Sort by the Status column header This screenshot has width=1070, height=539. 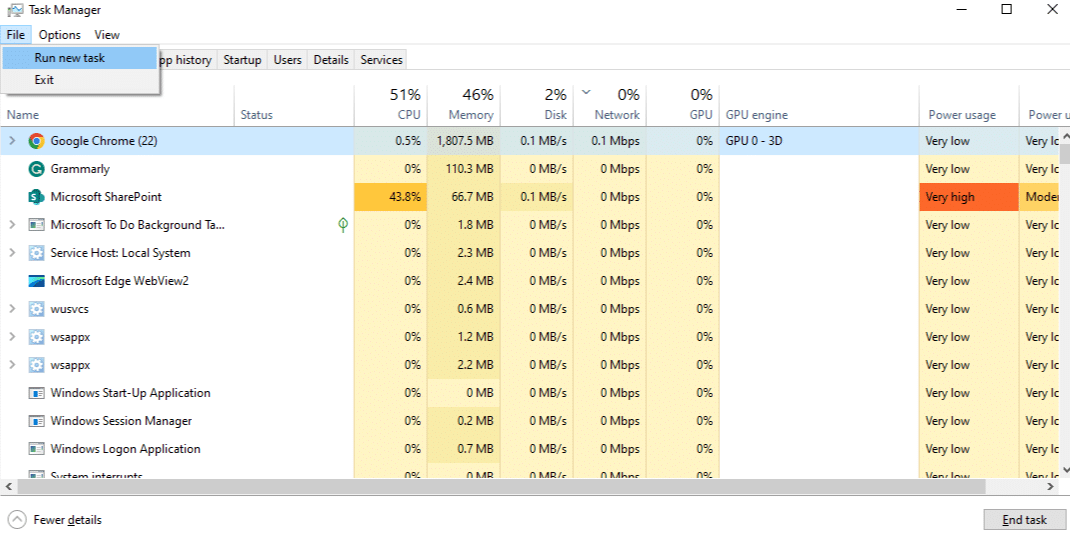[294, 106]
